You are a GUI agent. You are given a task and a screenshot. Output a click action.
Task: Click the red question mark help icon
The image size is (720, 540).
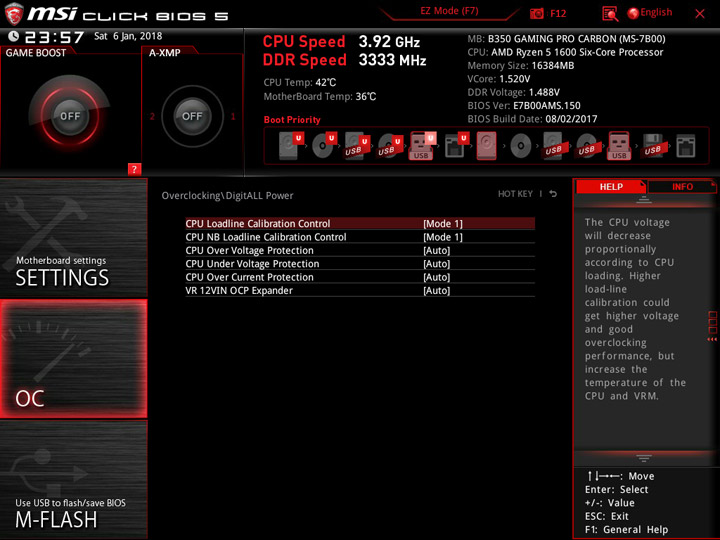point(134,169)
